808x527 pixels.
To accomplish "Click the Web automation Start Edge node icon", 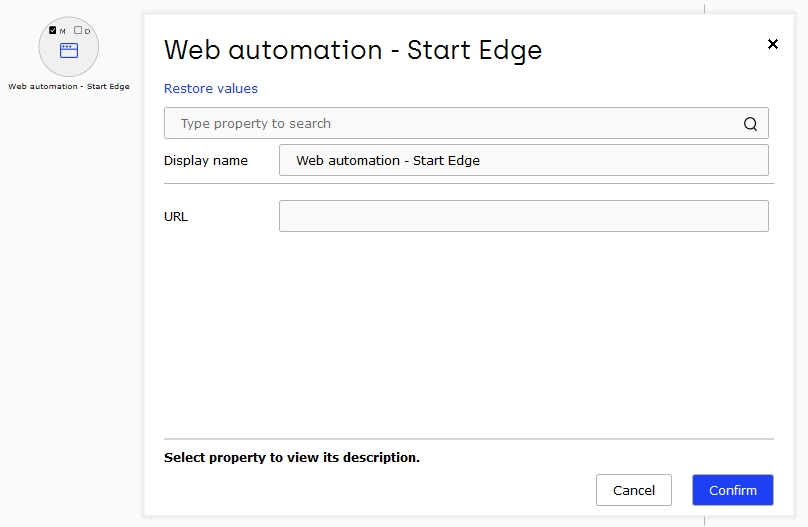I will point(69,50).
